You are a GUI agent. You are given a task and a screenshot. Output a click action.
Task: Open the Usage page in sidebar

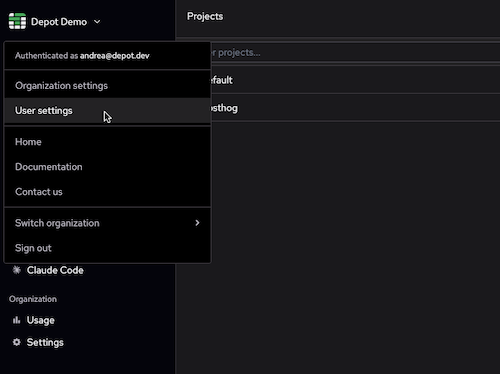pos(34,320)
